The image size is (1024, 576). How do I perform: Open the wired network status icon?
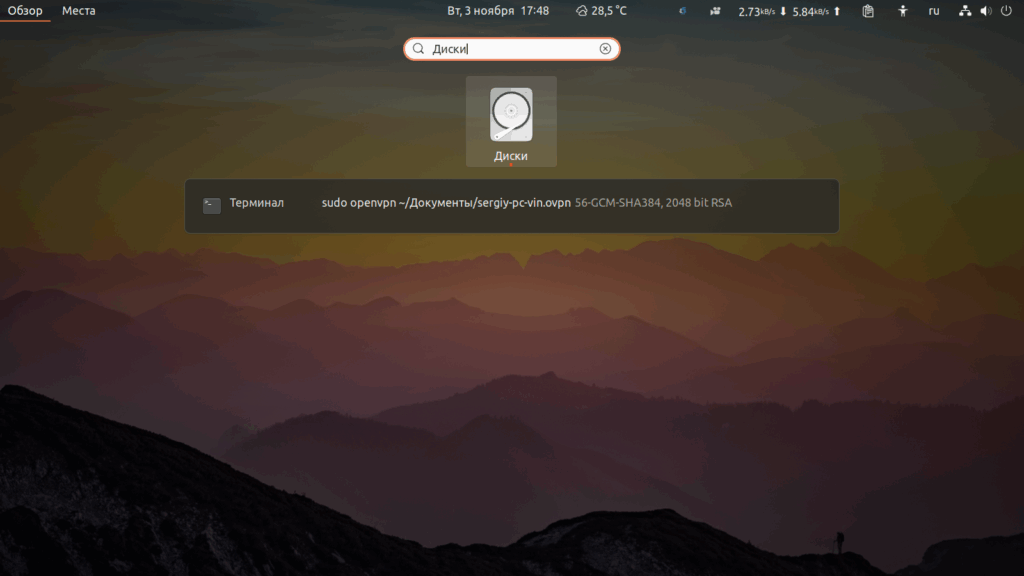(965, 10)
